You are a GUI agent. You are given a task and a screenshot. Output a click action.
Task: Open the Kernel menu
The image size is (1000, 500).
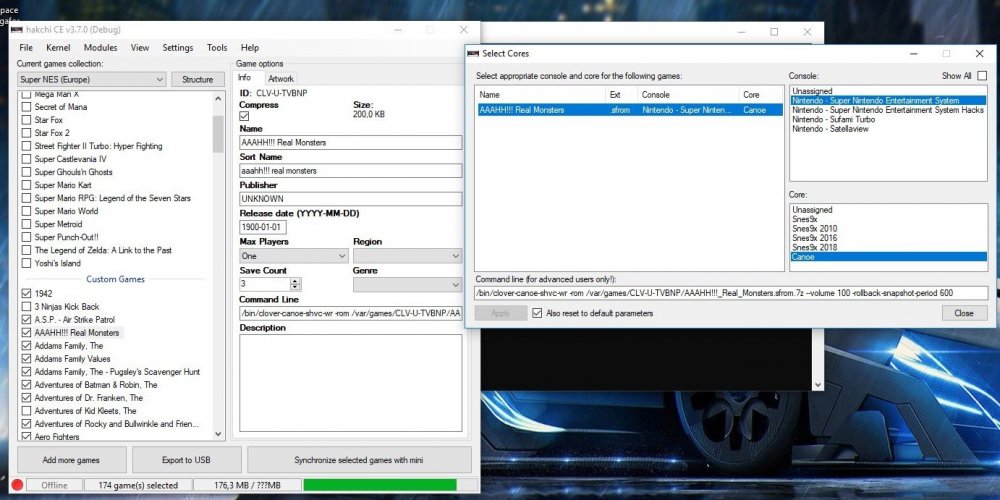click(x=58, y=47)
